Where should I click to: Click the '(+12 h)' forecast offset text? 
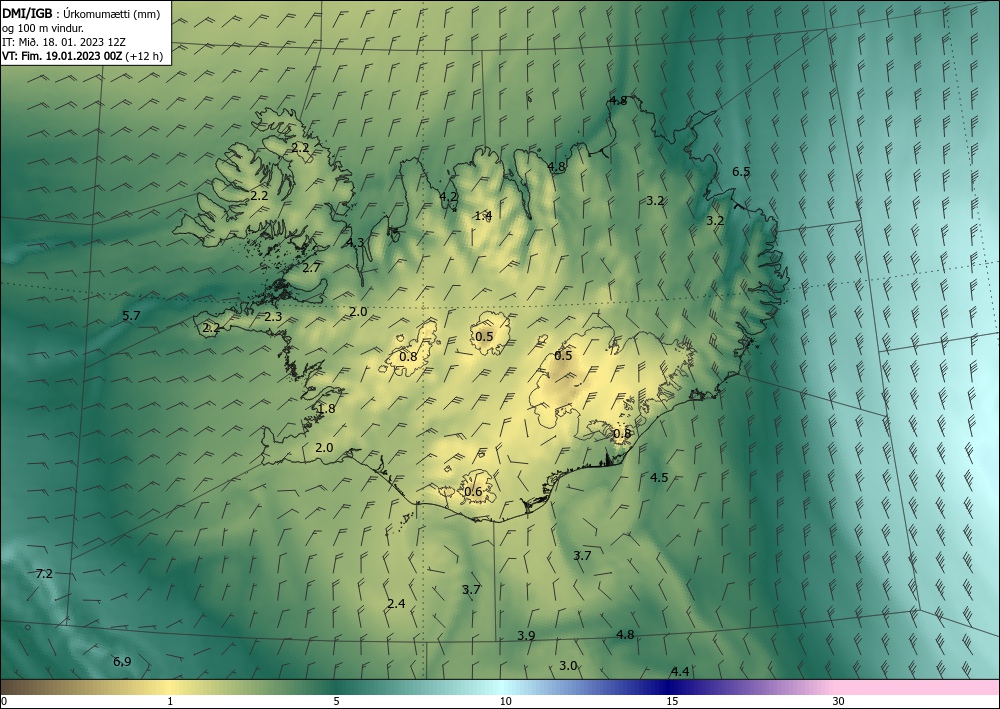(x=144, y=56)
